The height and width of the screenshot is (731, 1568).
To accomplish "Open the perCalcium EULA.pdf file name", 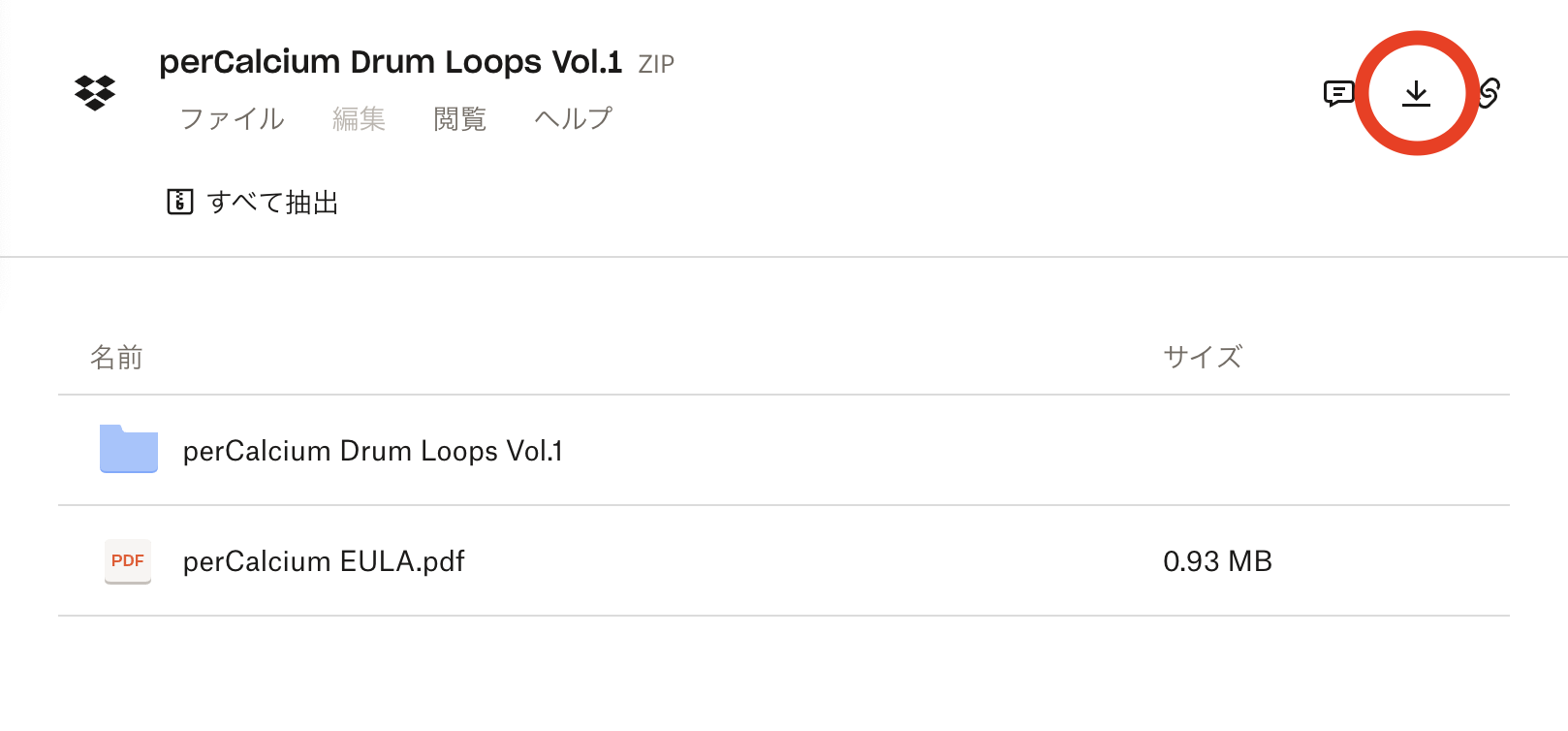I will click(324, 561).
